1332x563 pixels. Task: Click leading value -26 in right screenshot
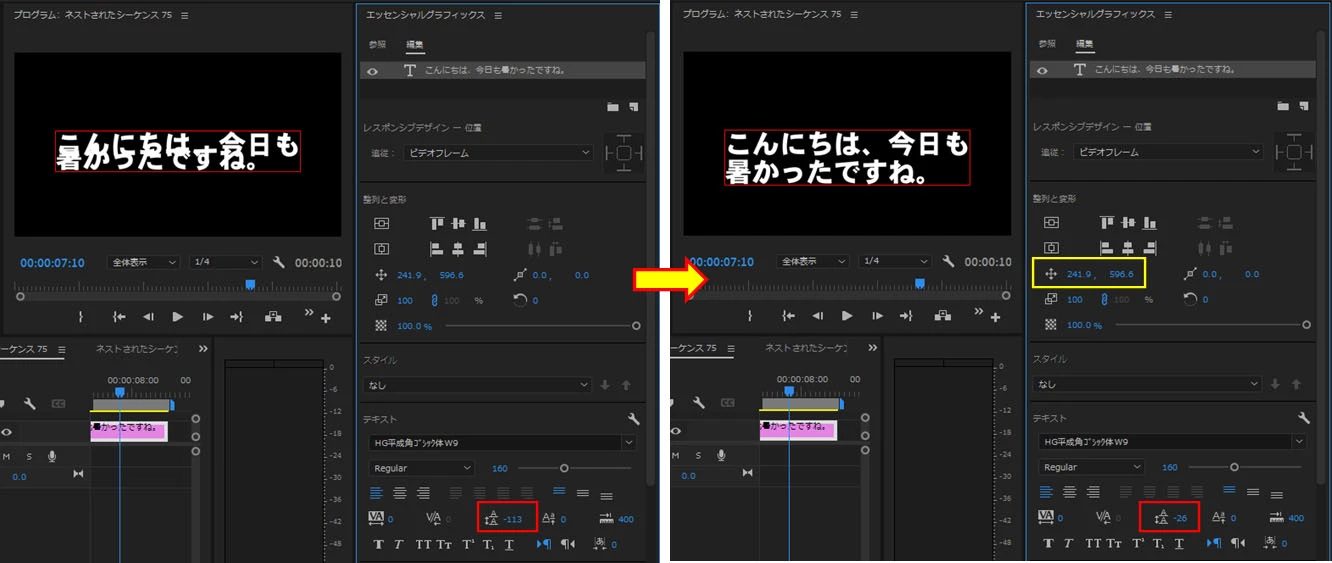pyautogui.click(x=1182, y=518)
